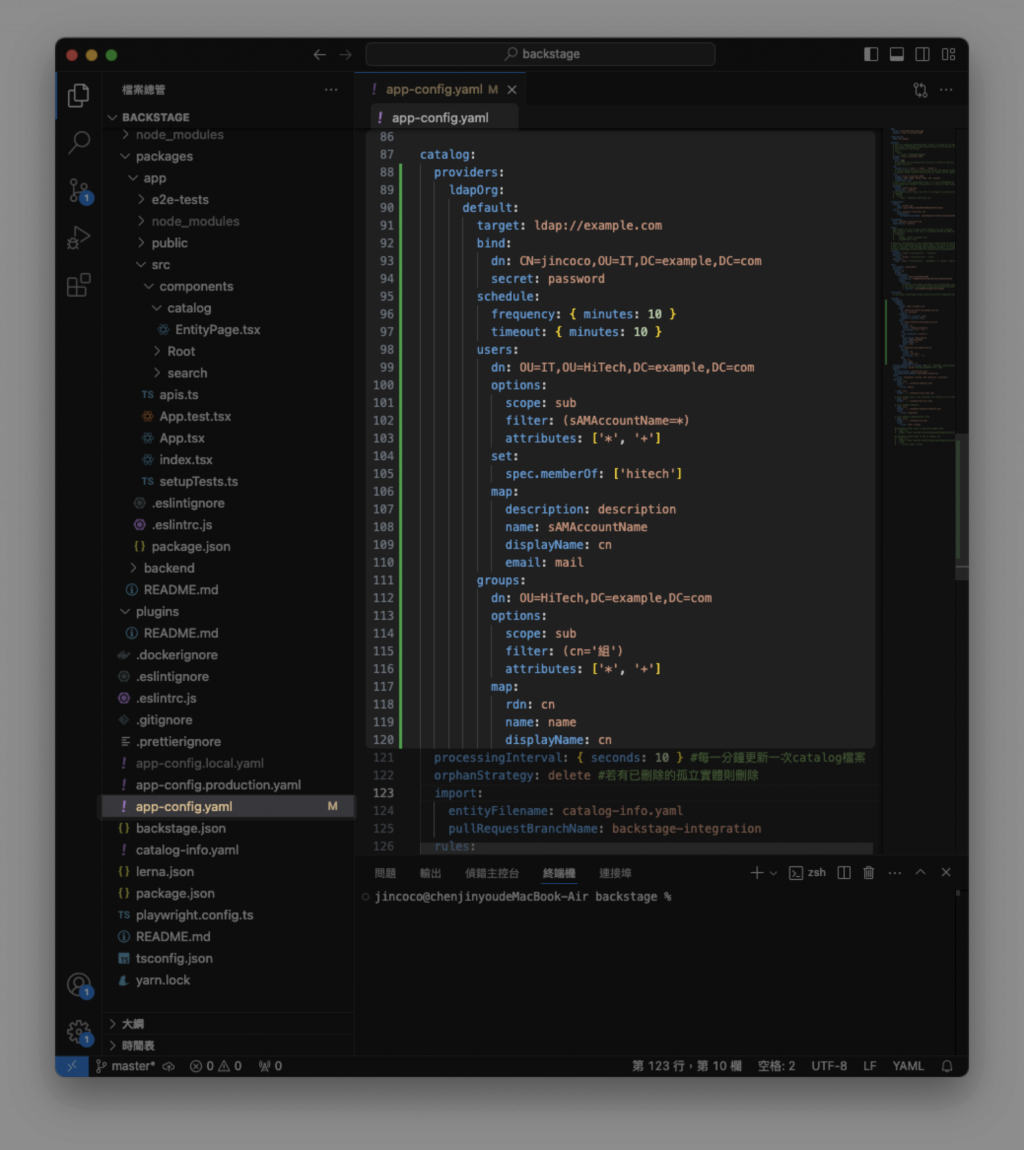Switch to the 連接埠 ports tab
This screenshot has width=1024, height=1150.
pos(615,873)
